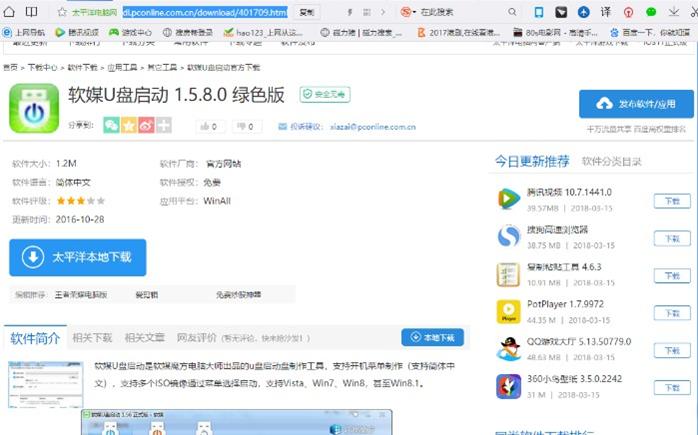Screen dimensions: 698x435
Task: Click the QQ游戏大厅 pirate penguin icon
Action: [x=508, y=349]
